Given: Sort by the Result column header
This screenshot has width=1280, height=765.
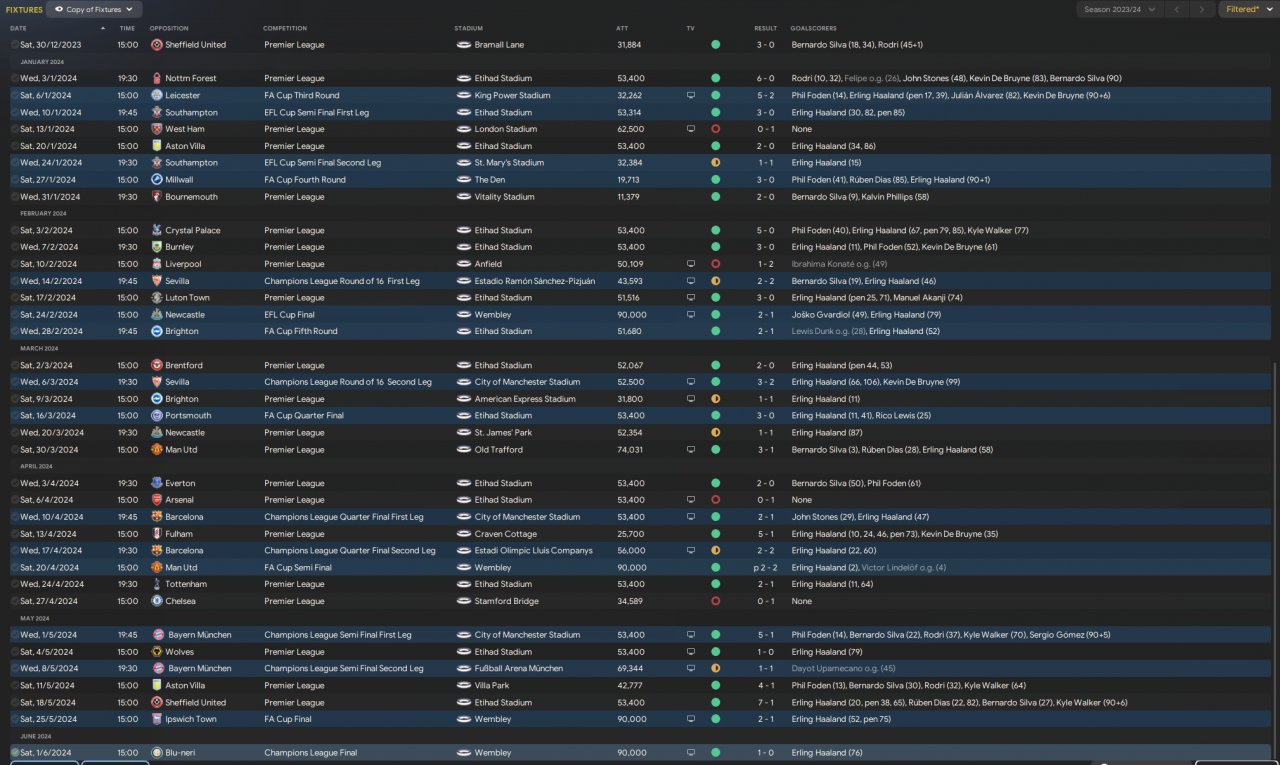Looking at the screenshot, I should point(765,28).
